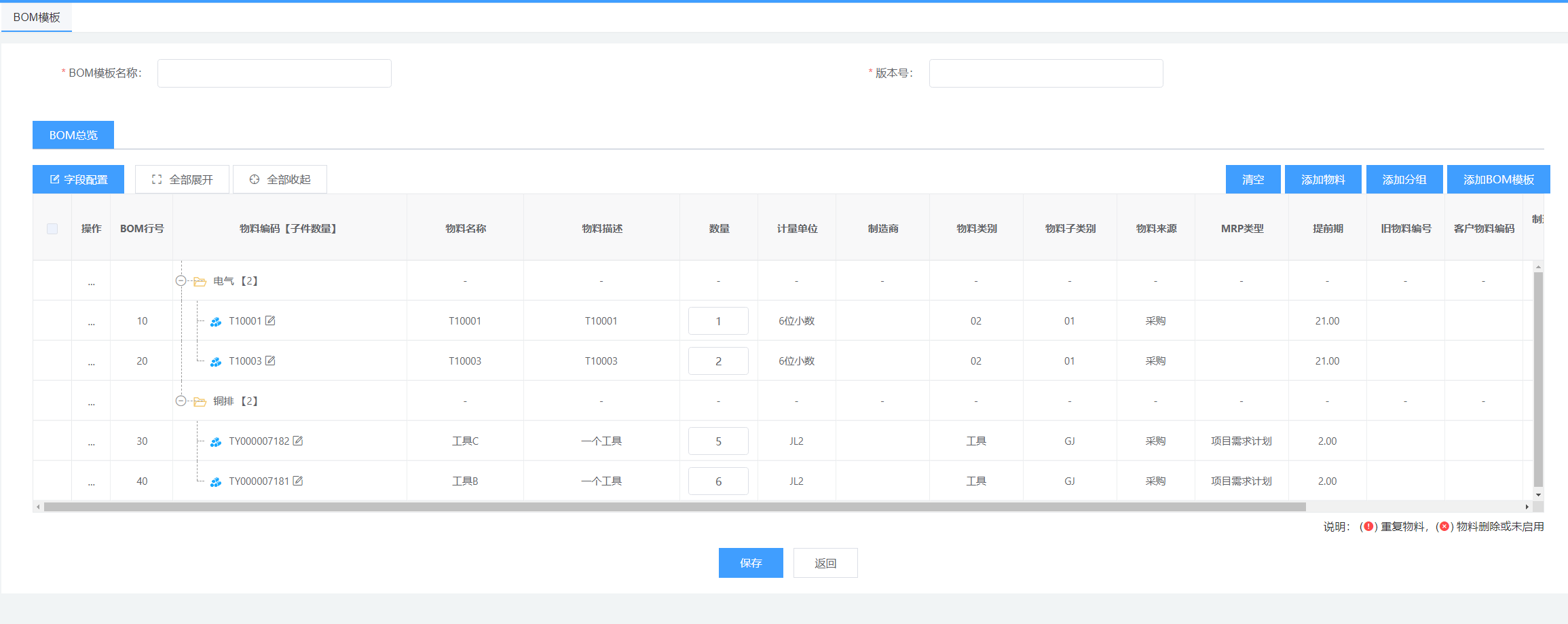Click edit icon beside T10003
Image resolution: width=1568 pixels, height=624 pixels.
(x=270, y=361)
